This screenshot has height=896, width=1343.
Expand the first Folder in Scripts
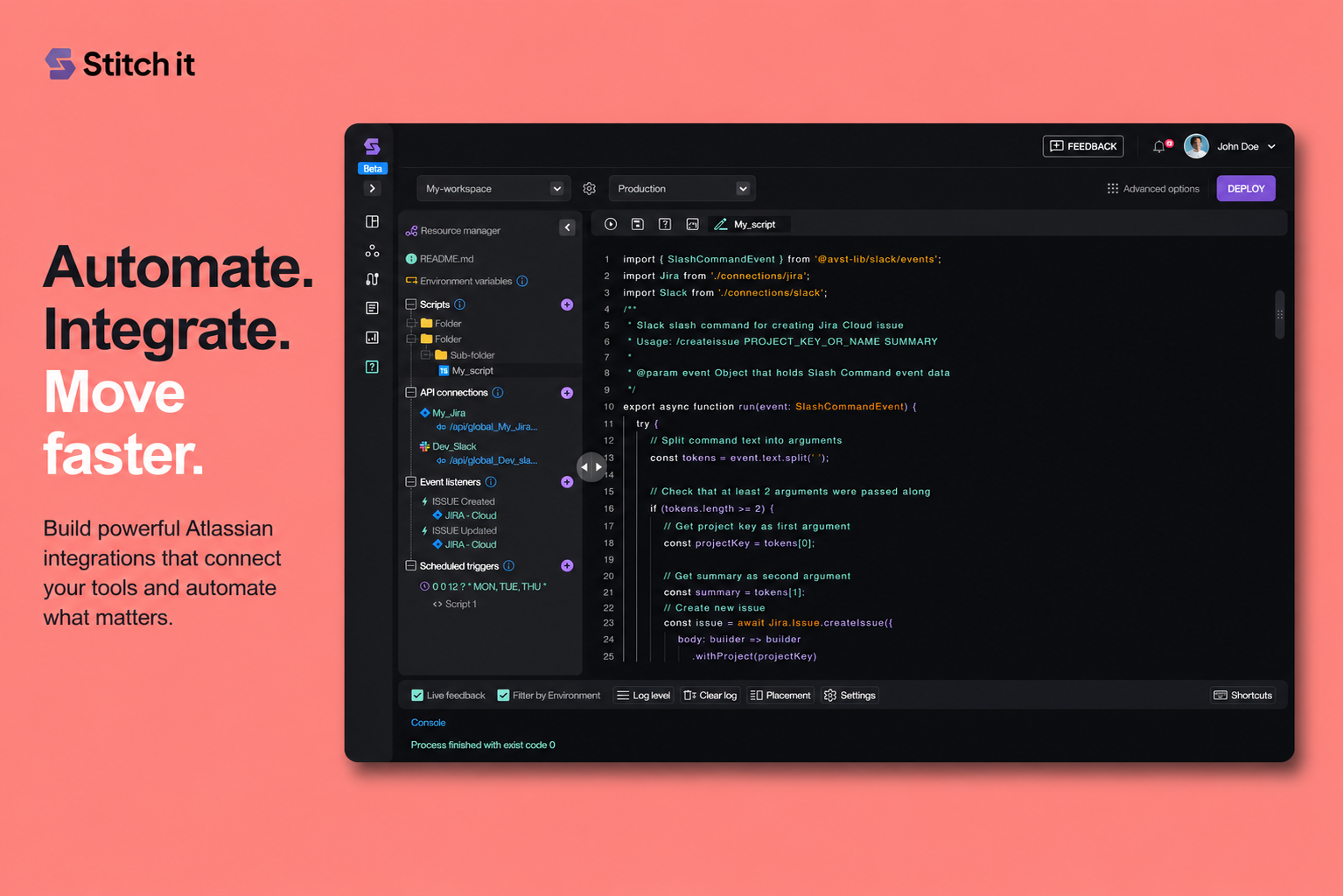pyautogui.click(x=411, y=324)
